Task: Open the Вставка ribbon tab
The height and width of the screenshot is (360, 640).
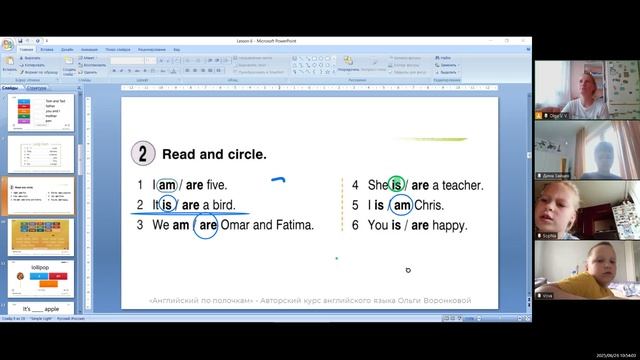Action: (47, 49)
